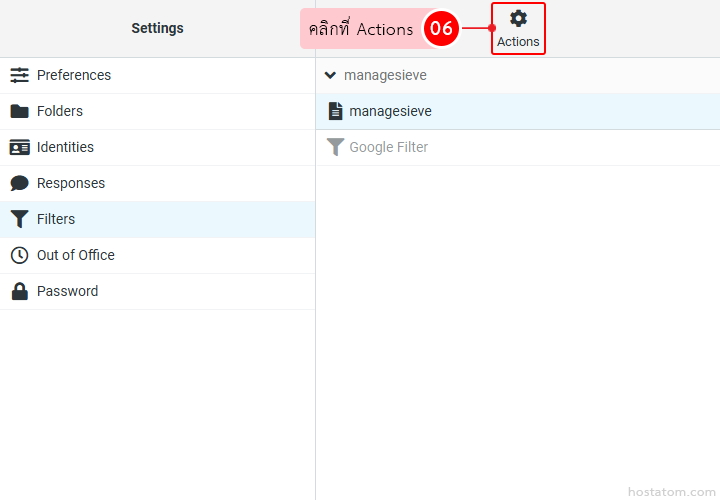
Task: Click the Responses speech bubble icon
Action: coord(19,183)
